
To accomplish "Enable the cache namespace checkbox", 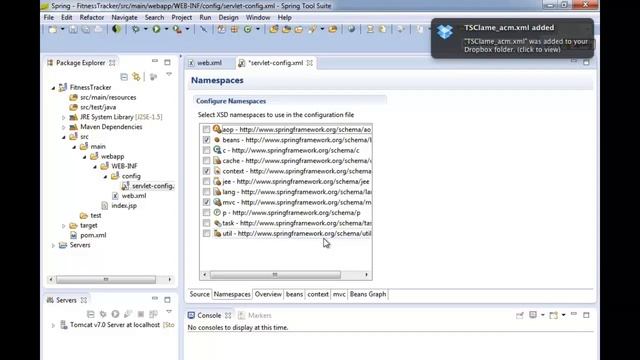I will click(207, 161).
